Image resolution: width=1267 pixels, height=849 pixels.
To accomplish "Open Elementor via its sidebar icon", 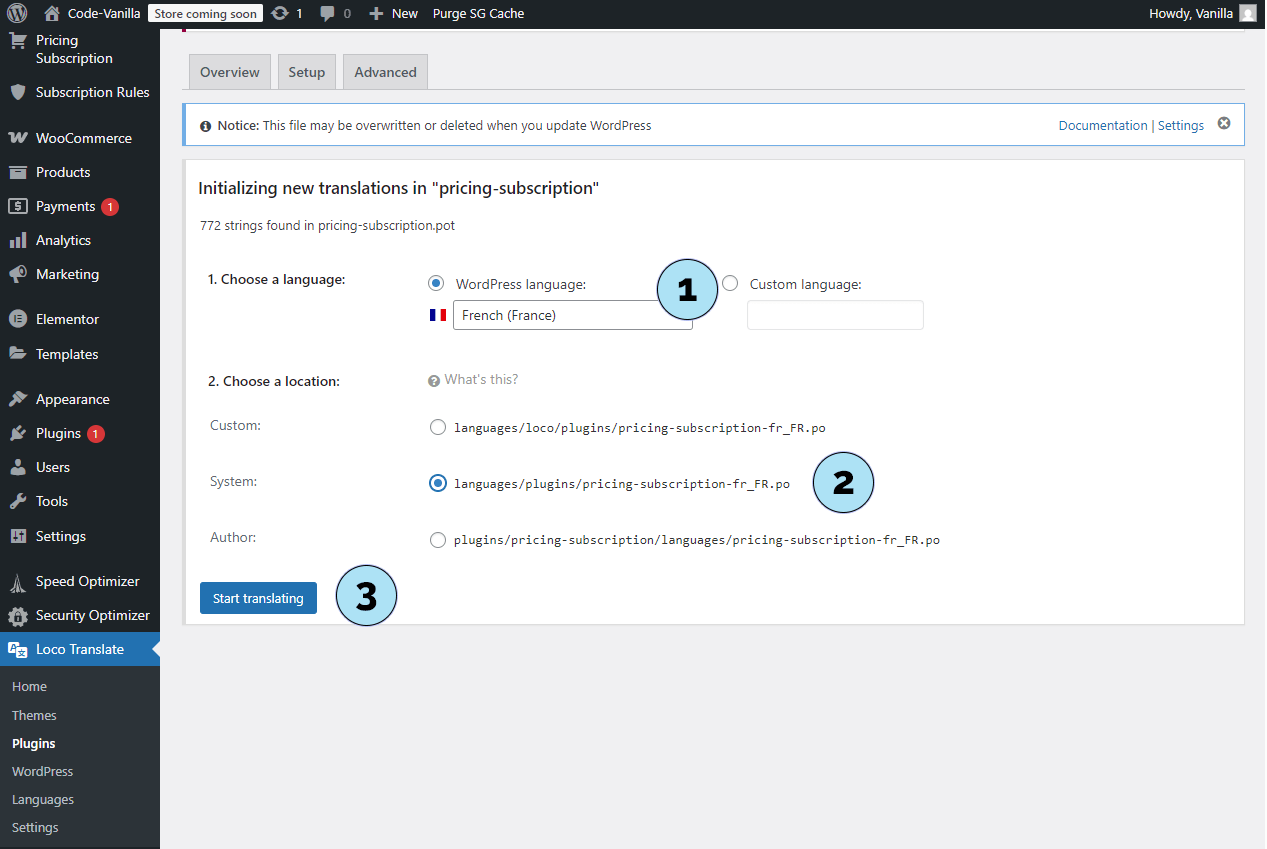I will (x=17, y=319).
